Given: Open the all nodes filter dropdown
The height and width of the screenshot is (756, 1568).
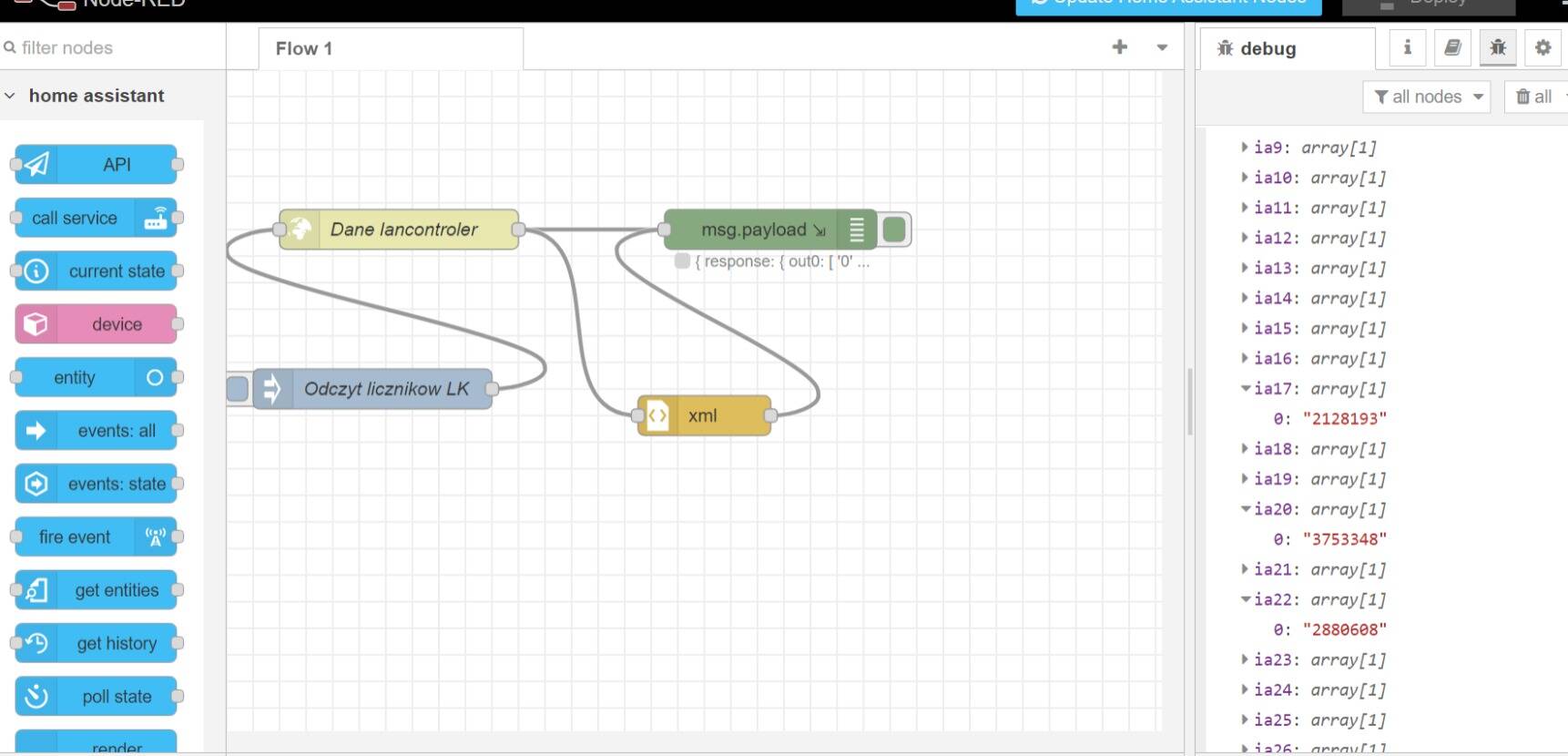Looking at the screenshot, I should pos(1426,97).
